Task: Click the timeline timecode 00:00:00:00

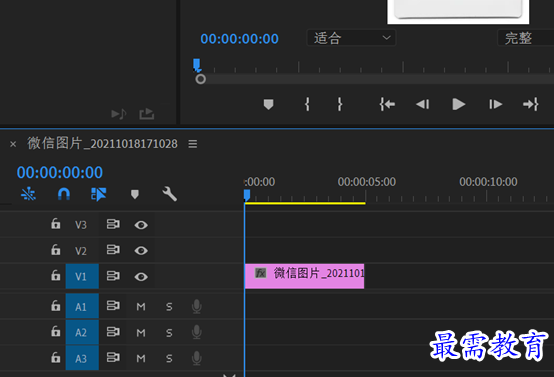Action: [x=60, y=172]
